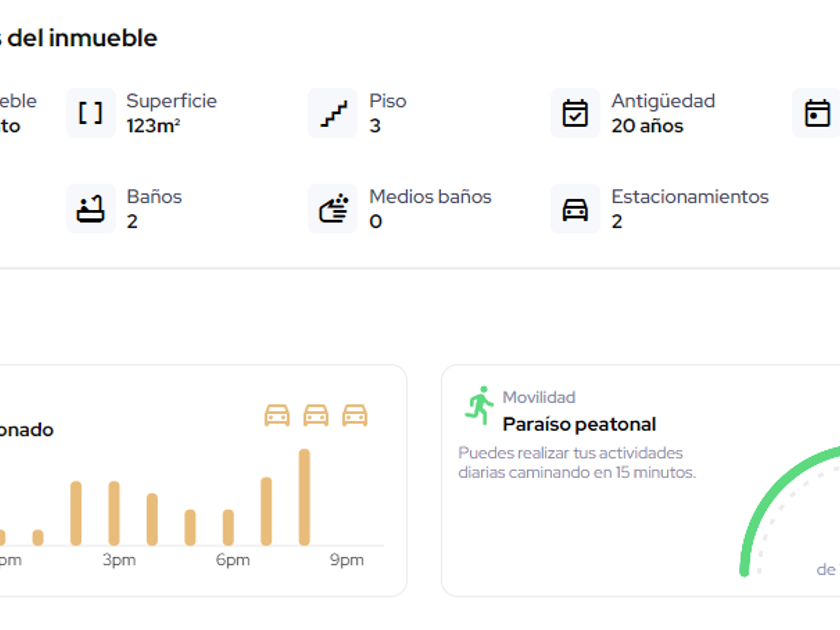
Task: Click the tallest orange bar in the chart
Action: tap(304, 497)
